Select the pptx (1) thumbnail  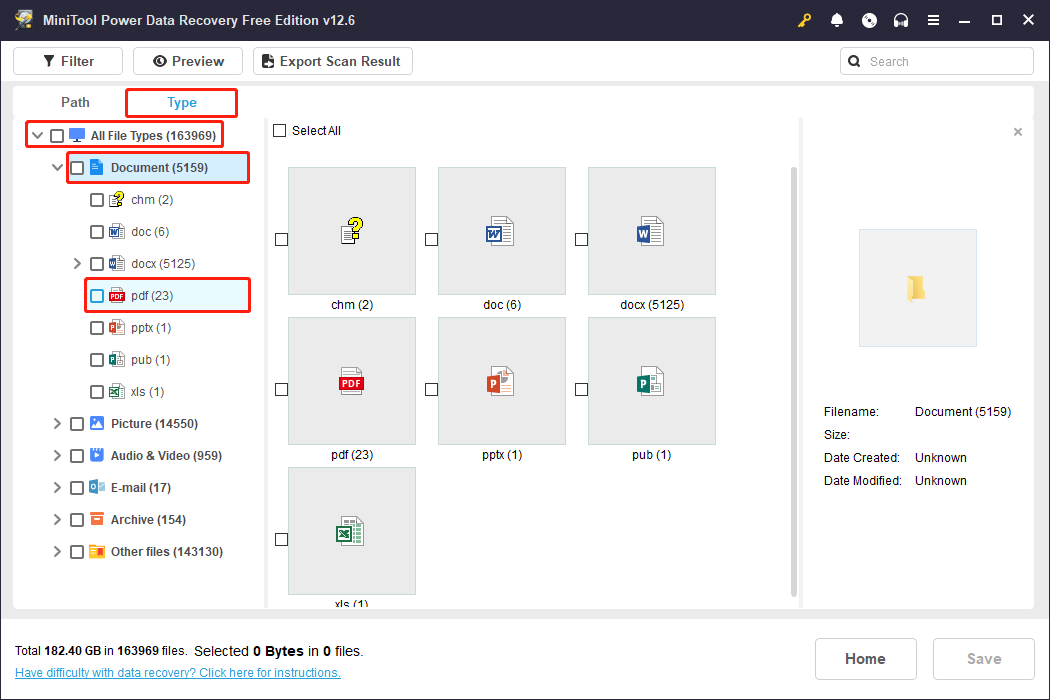tap(501, 381)
